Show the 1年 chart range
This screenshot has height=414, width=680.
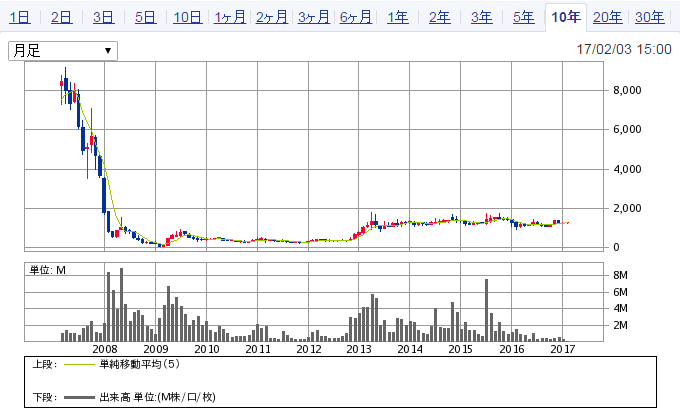click(x=398, y=17)
